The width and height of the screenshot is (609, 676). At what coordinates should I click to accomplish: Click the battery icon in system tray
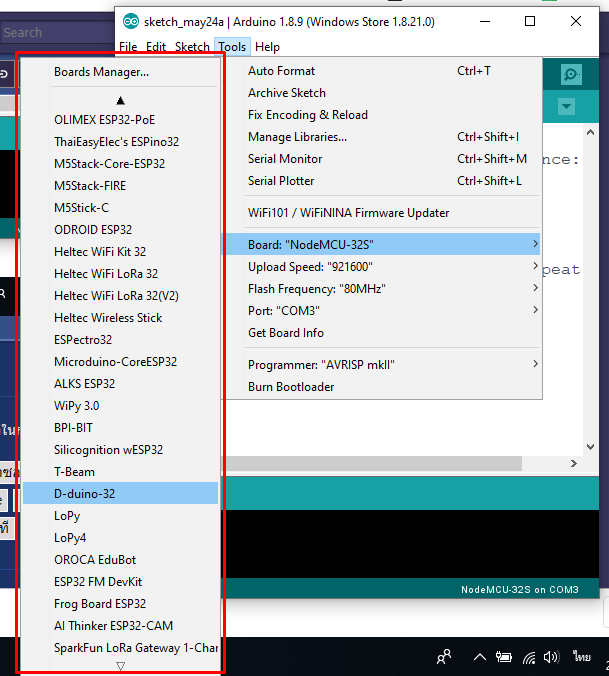[x=503, y=657]
